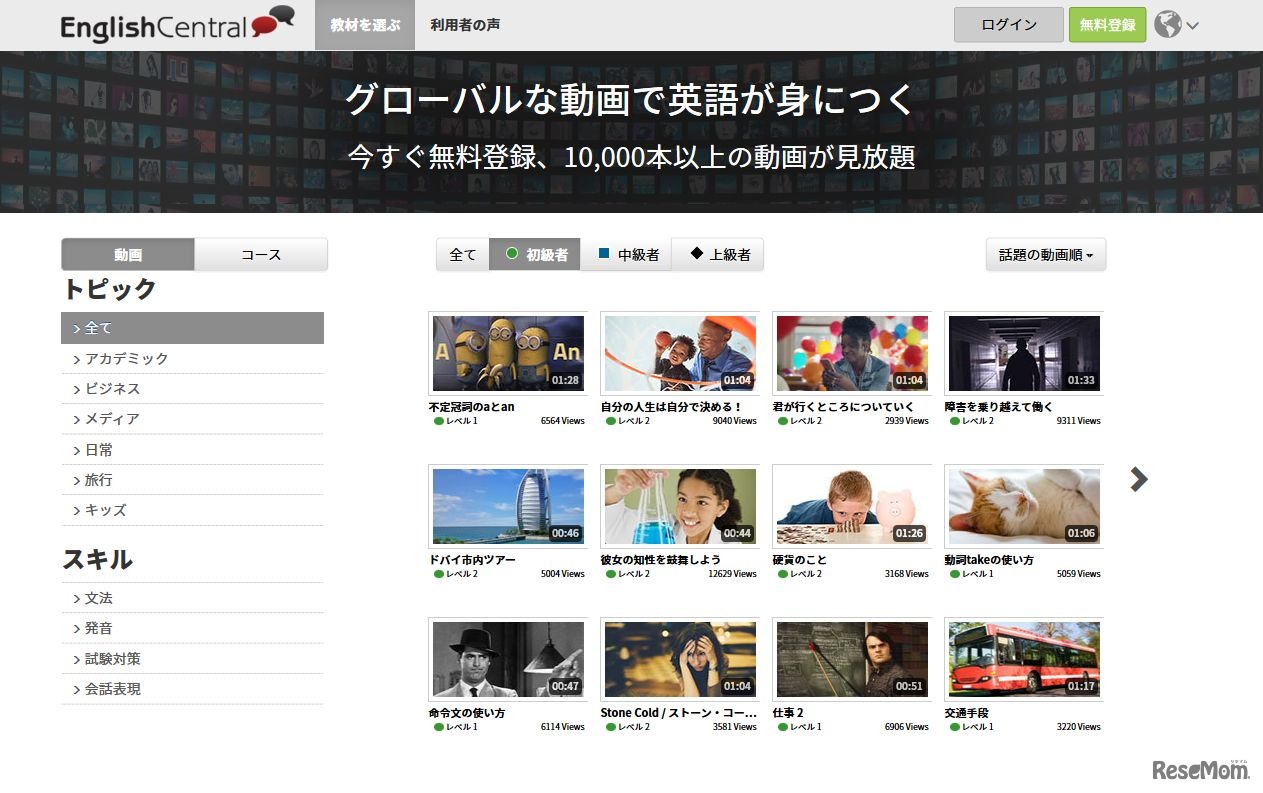The width and height of the screenshot is (1263, 793).
Task: Open the Minions 不定冠詞のaとan video thumbnail
Action: tap(508, 353)
